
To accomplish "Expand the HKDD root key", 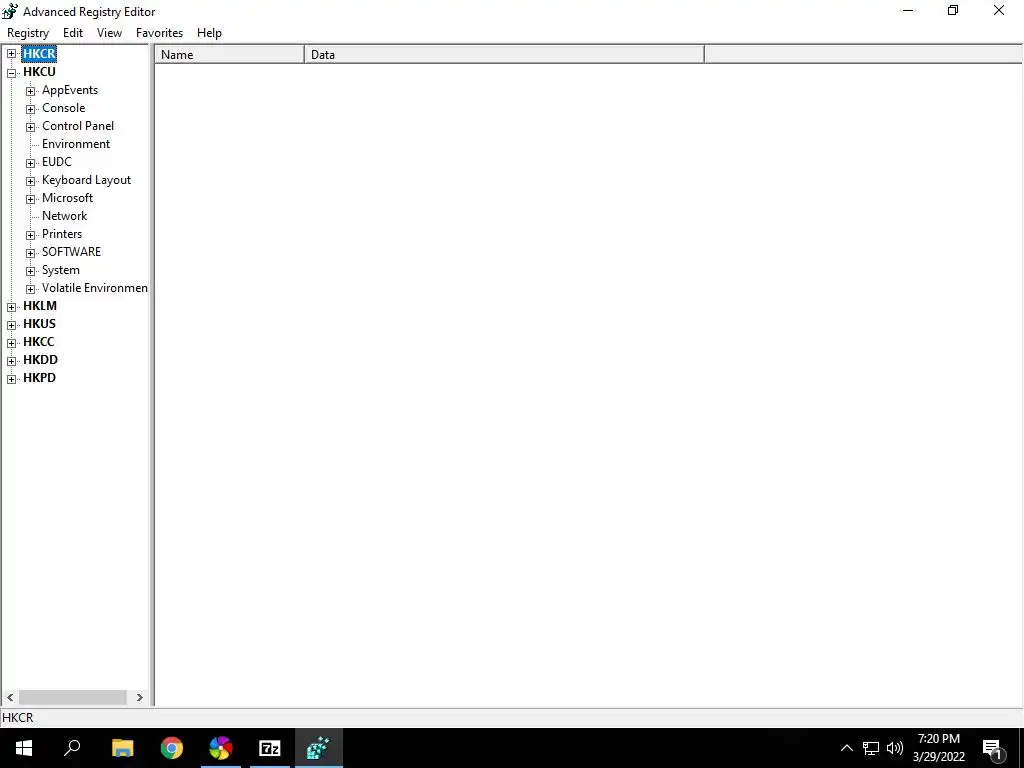I will tap(12, 360).
